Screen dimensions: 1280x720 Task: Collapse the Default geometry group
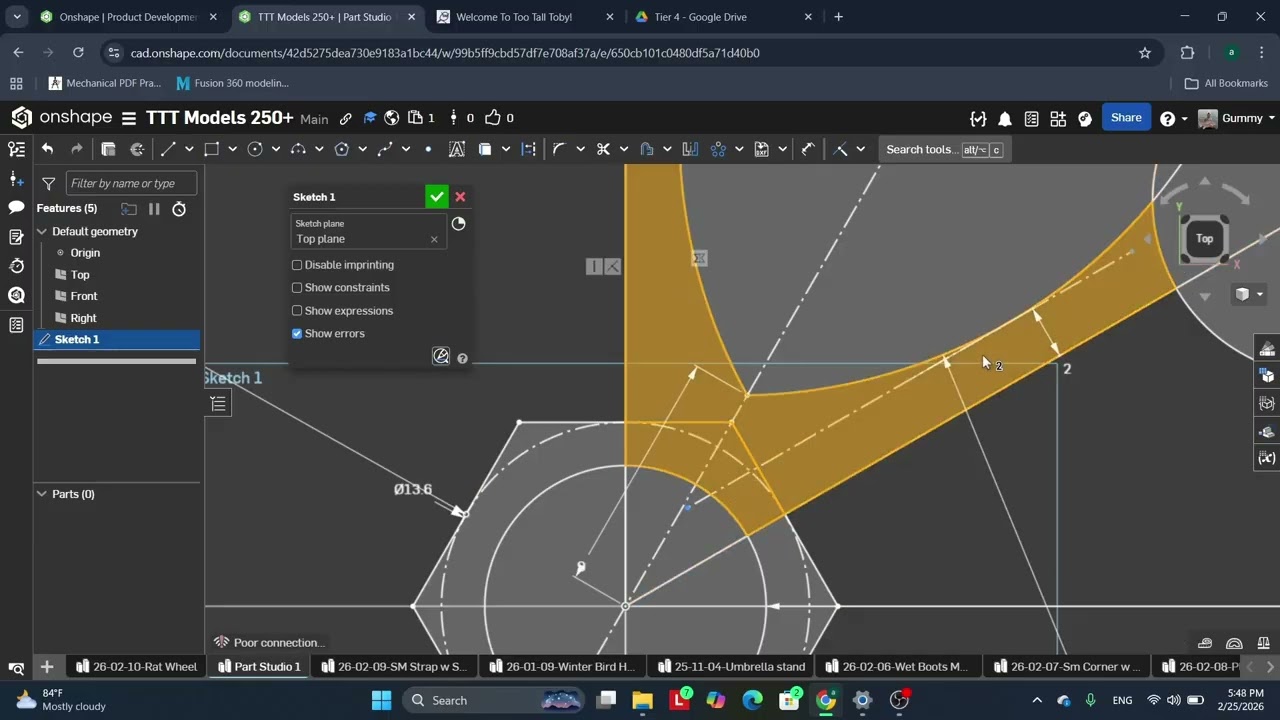tap(42, 231)
